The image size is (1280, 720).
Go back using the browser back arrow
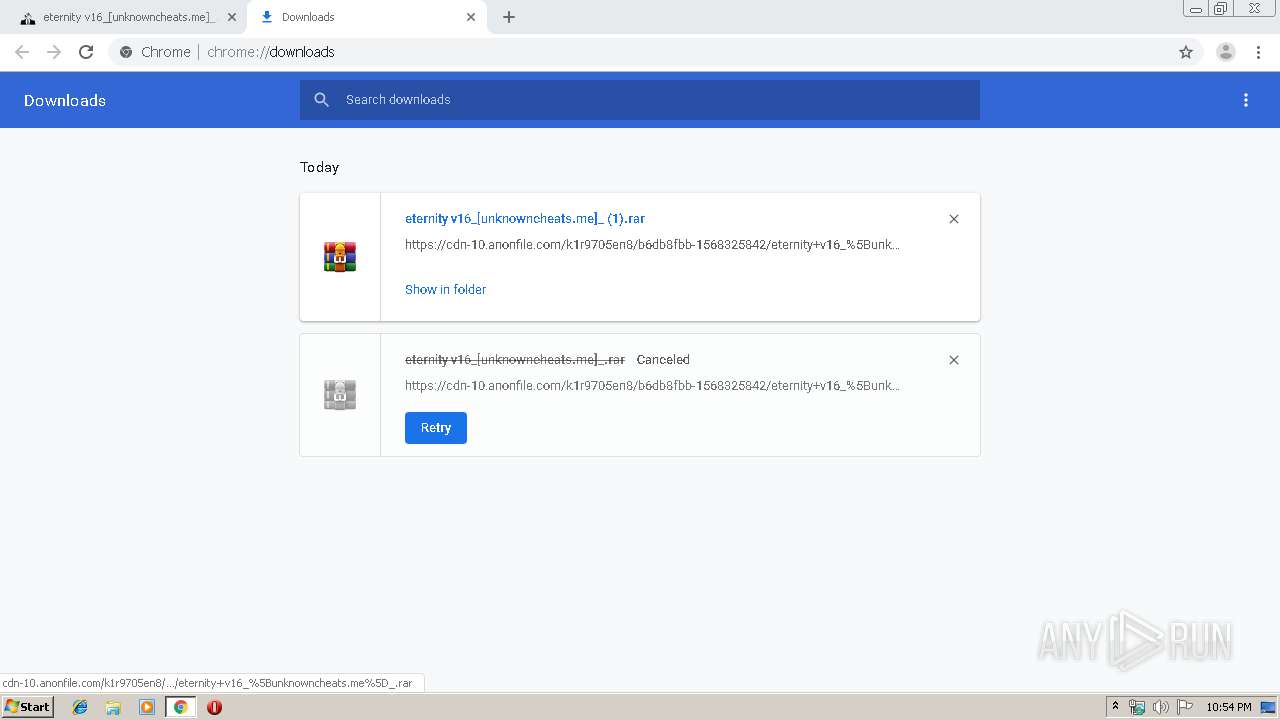click(x=22, y=52)
